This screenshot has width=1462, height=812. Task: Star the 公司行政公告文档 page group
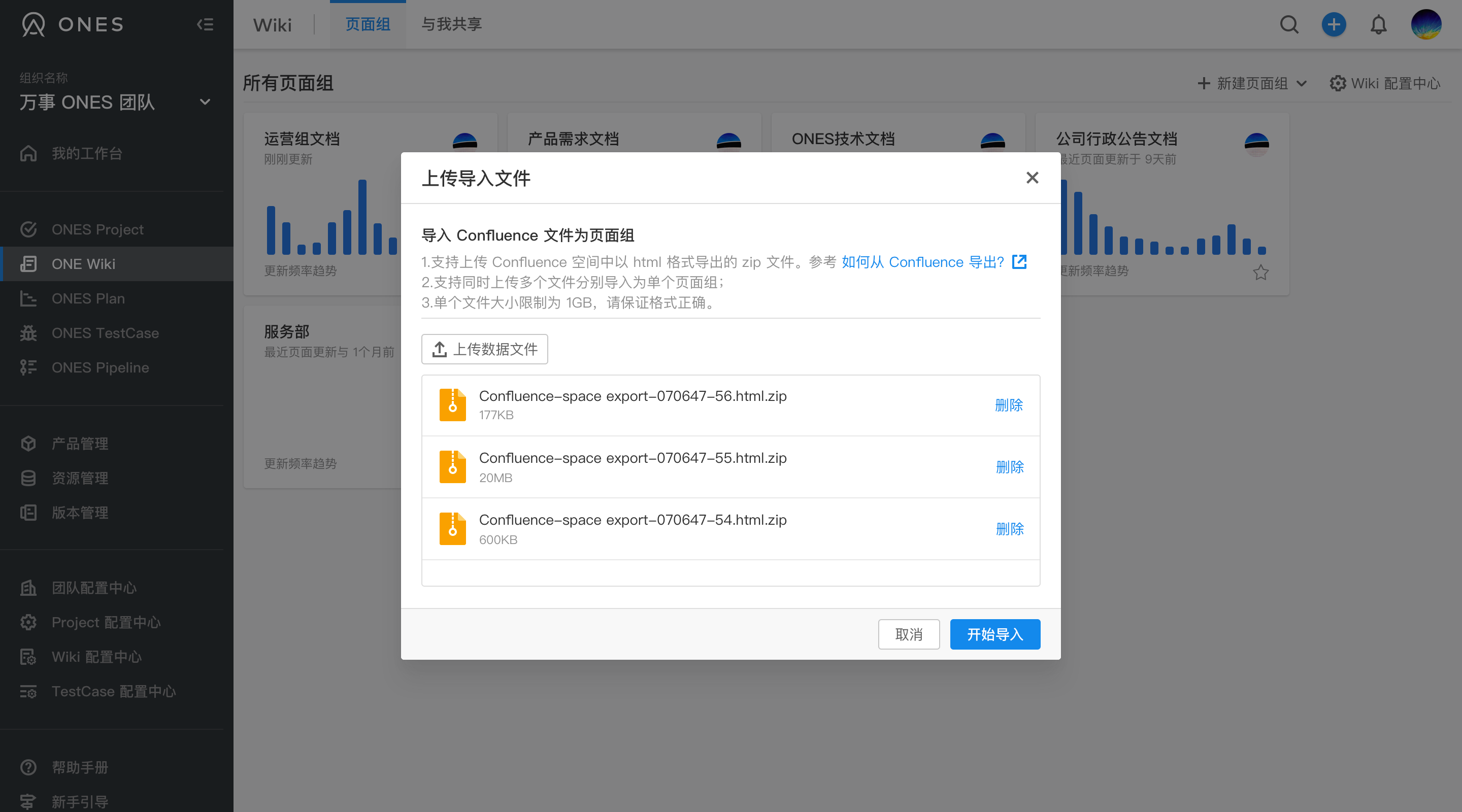[1260, 273]
